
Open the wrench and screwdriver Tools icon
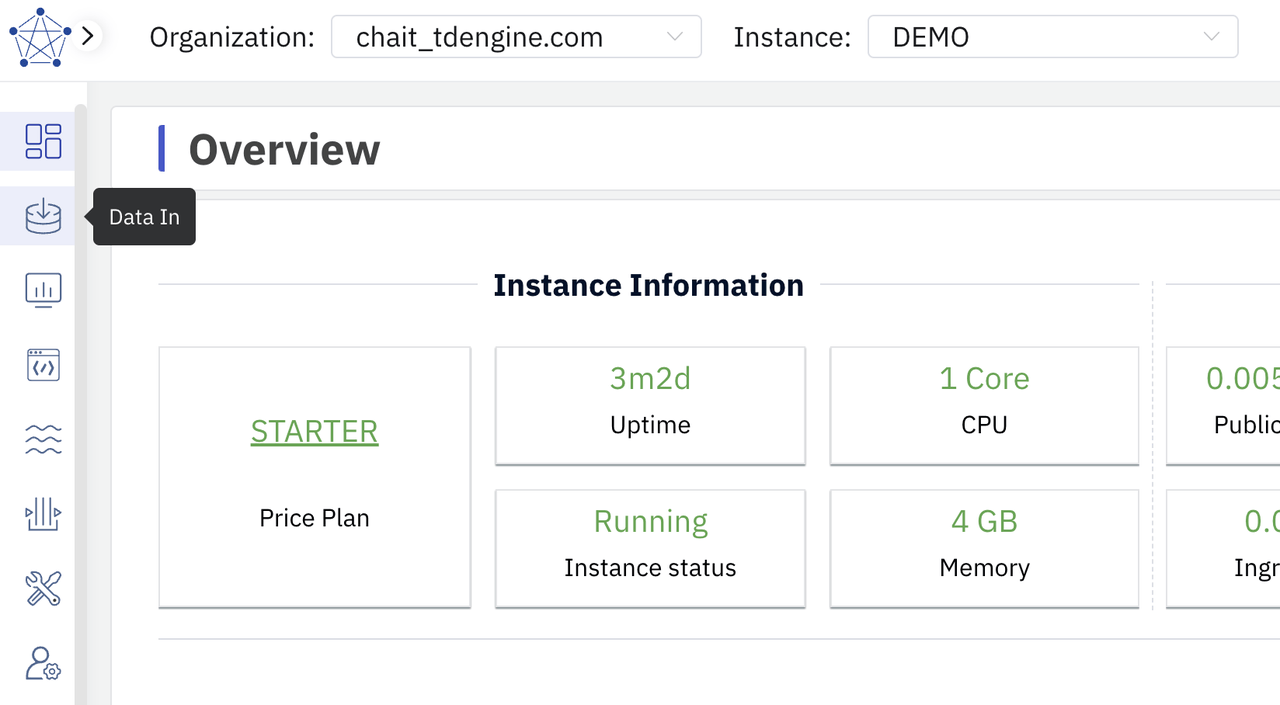click(43, 589)
